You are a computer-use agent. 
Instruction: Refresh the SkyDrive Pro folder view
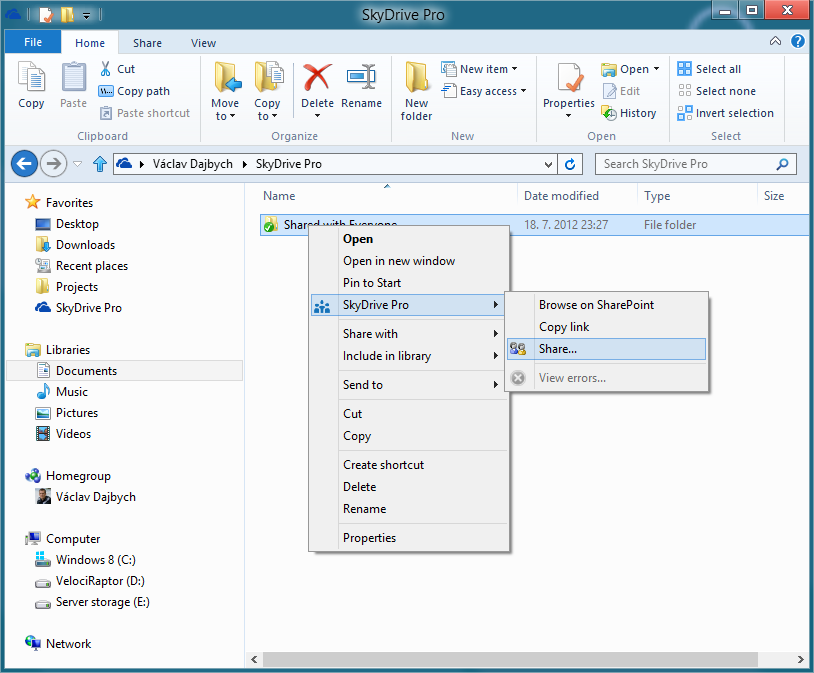point(570,165)
